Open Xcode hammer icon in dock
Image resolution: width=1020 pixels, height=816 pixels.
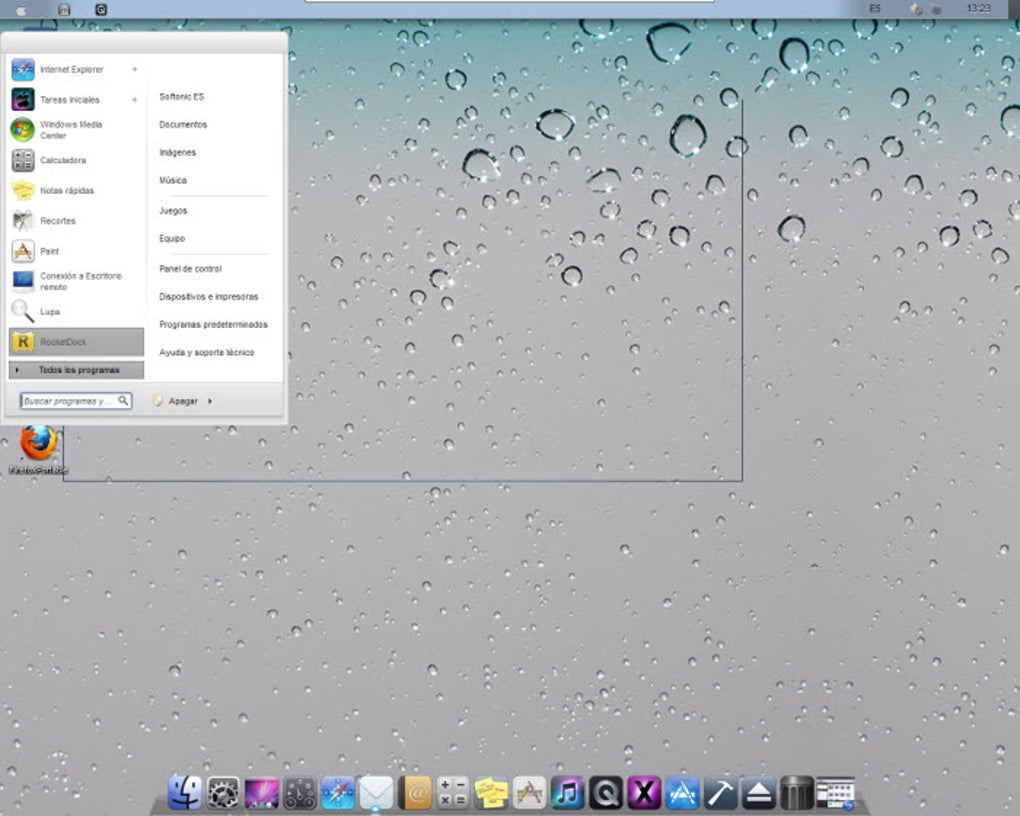(721, 793)
